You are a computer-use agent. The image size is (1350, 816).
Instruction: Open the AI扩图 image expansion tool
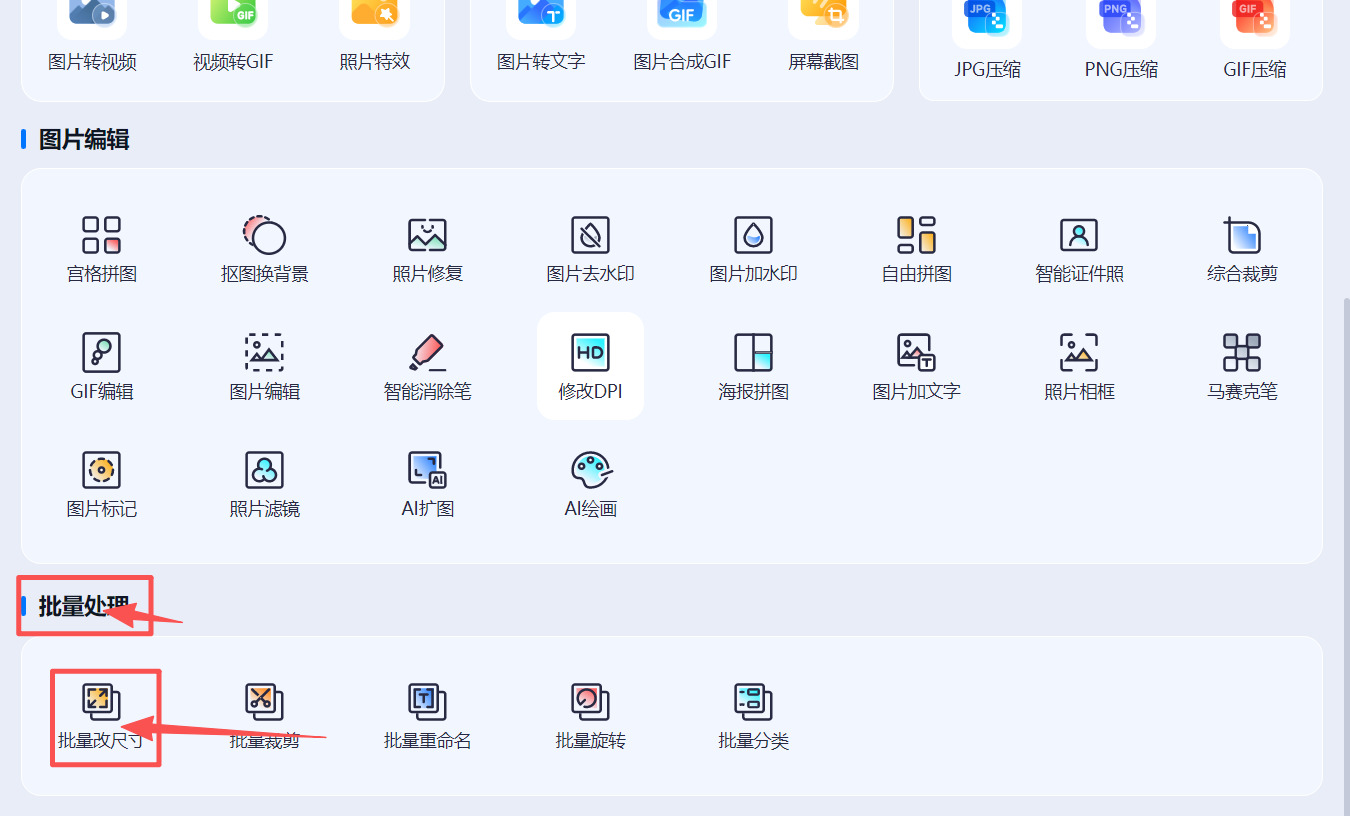[427, 484]
